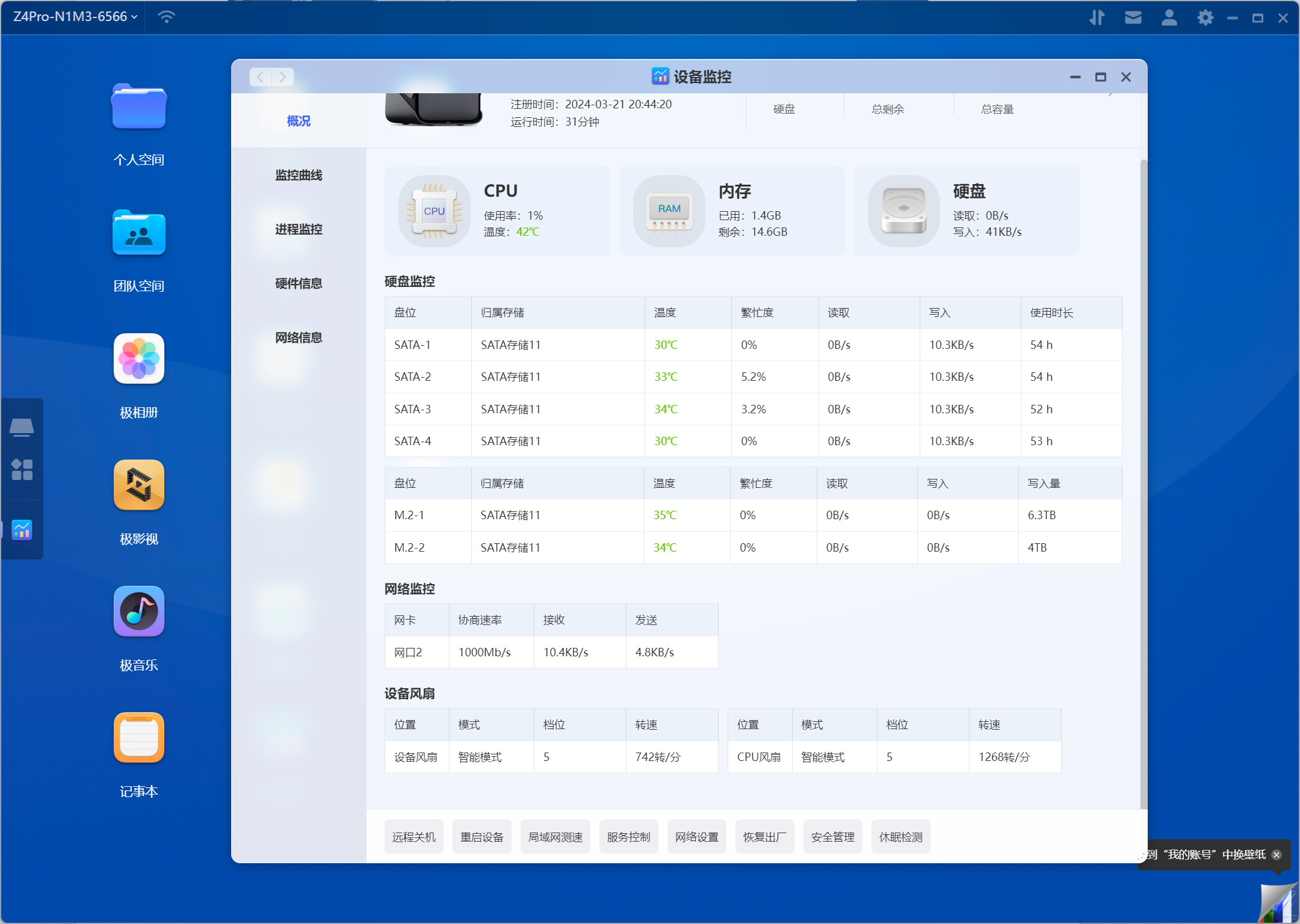Click the 局域网测速 button
This screenshot has height=924, width=1300.
coord(555,837)
